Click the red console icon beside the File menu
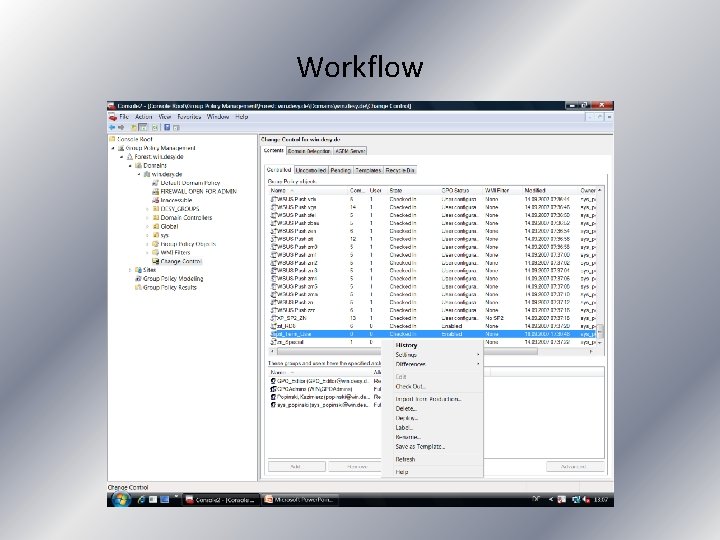 [112, 117]
